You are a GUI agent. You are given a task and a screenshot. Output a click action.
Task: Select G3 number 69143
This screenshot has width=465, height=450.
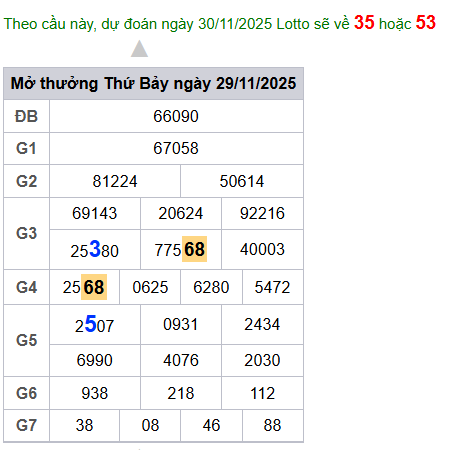click(x=95, y=213)
